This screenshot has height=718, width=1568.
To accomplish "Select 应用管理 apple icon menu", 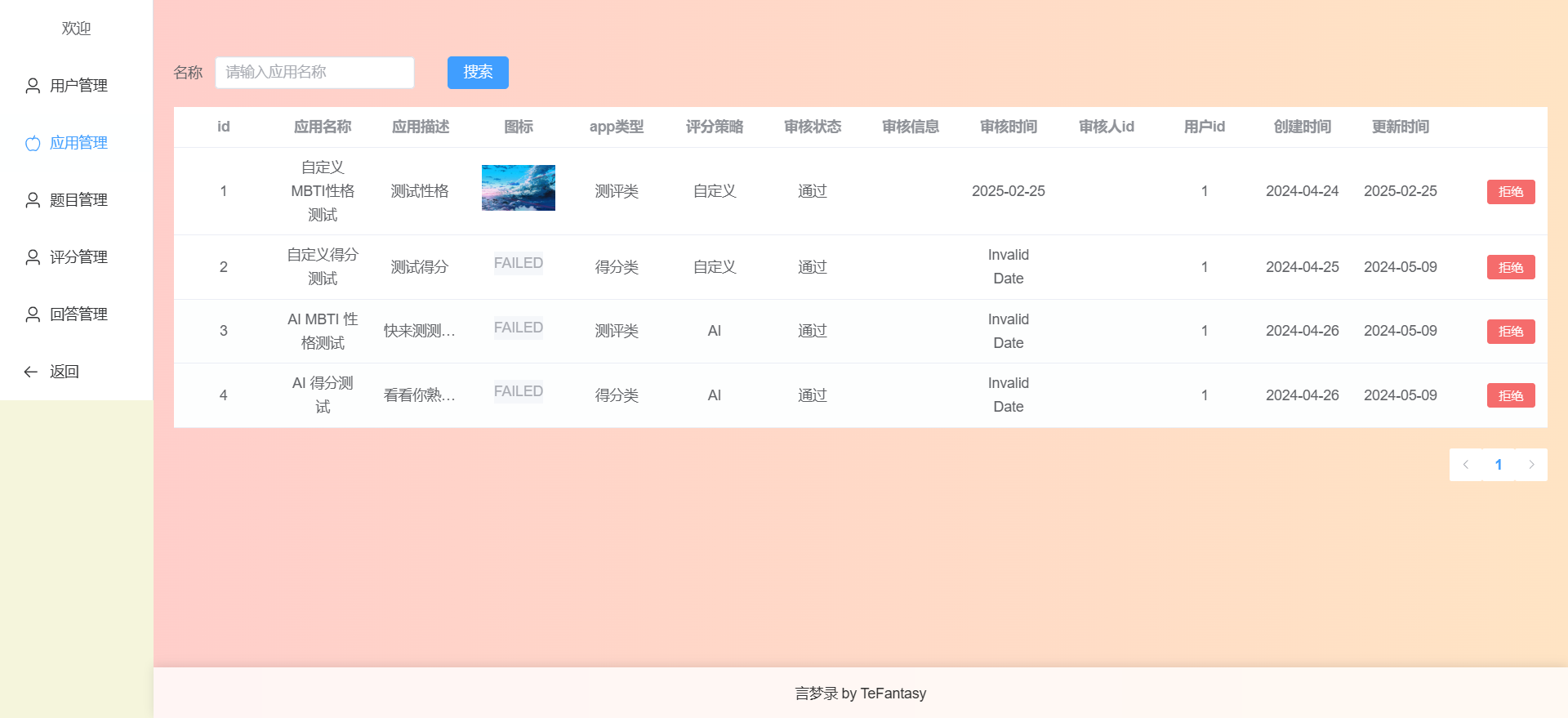I will click(x=76, y=143).
